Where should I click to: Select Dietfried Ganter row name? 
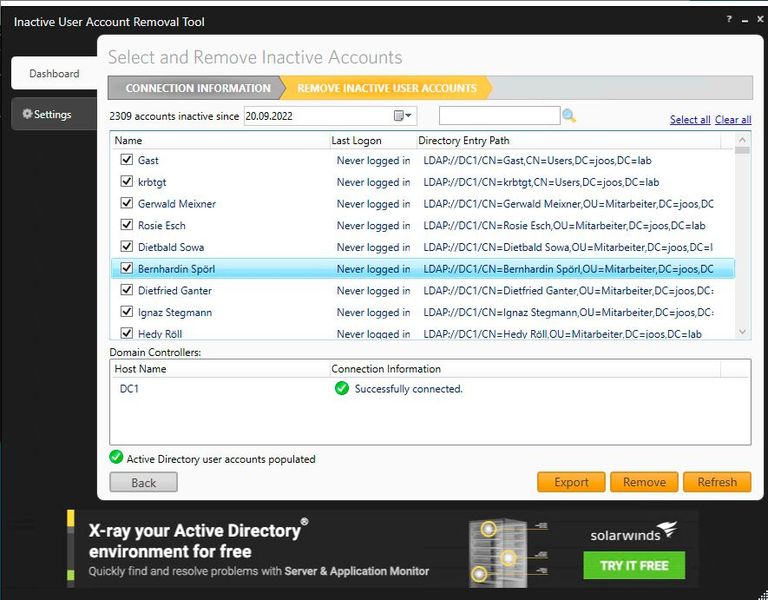point(175,290)
